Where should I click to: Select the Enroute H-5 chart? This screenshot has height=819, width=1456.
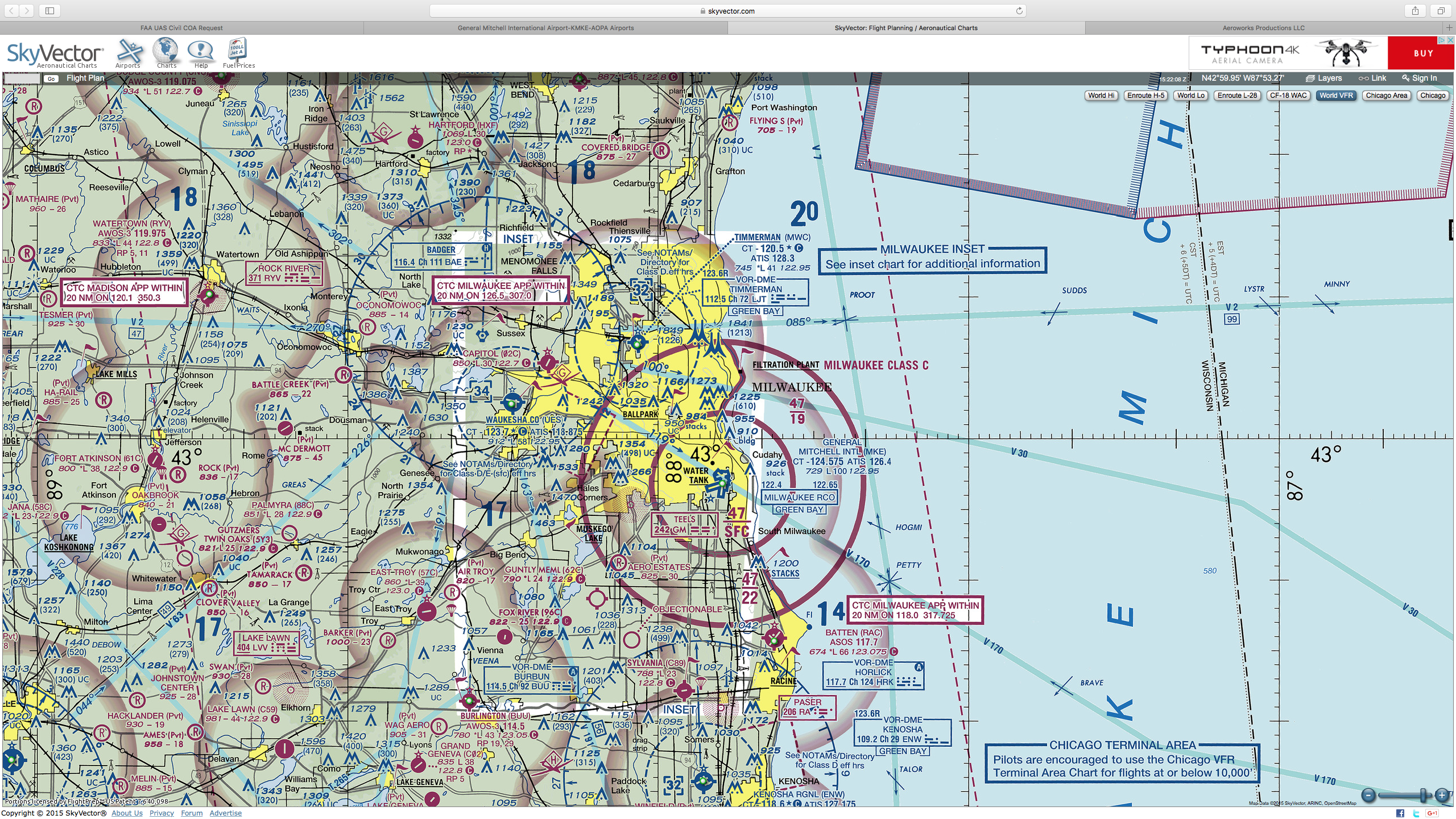pyautogui.click(x=1145, y=96)
